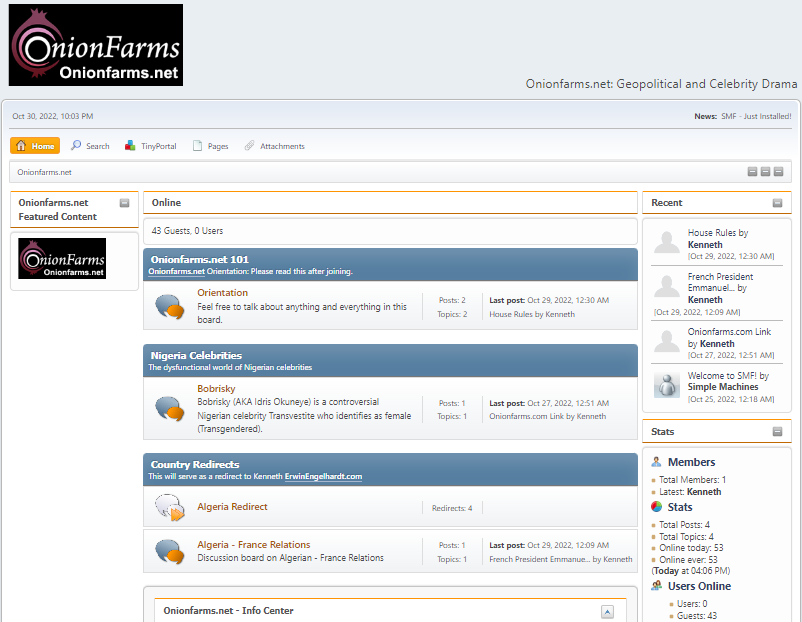Click avatar beside House Rules recent post
802x622 pixels.
(667, 242)
